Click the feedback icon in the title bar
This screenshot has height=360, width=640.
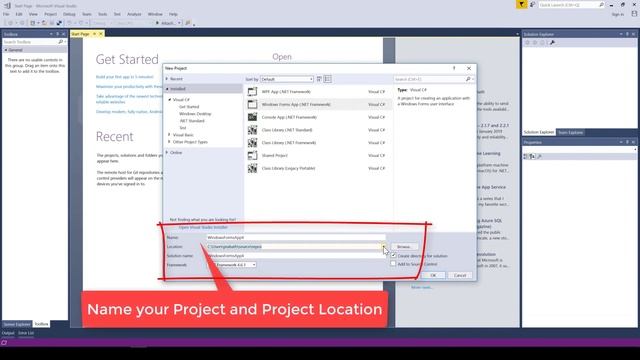point(533,5)
